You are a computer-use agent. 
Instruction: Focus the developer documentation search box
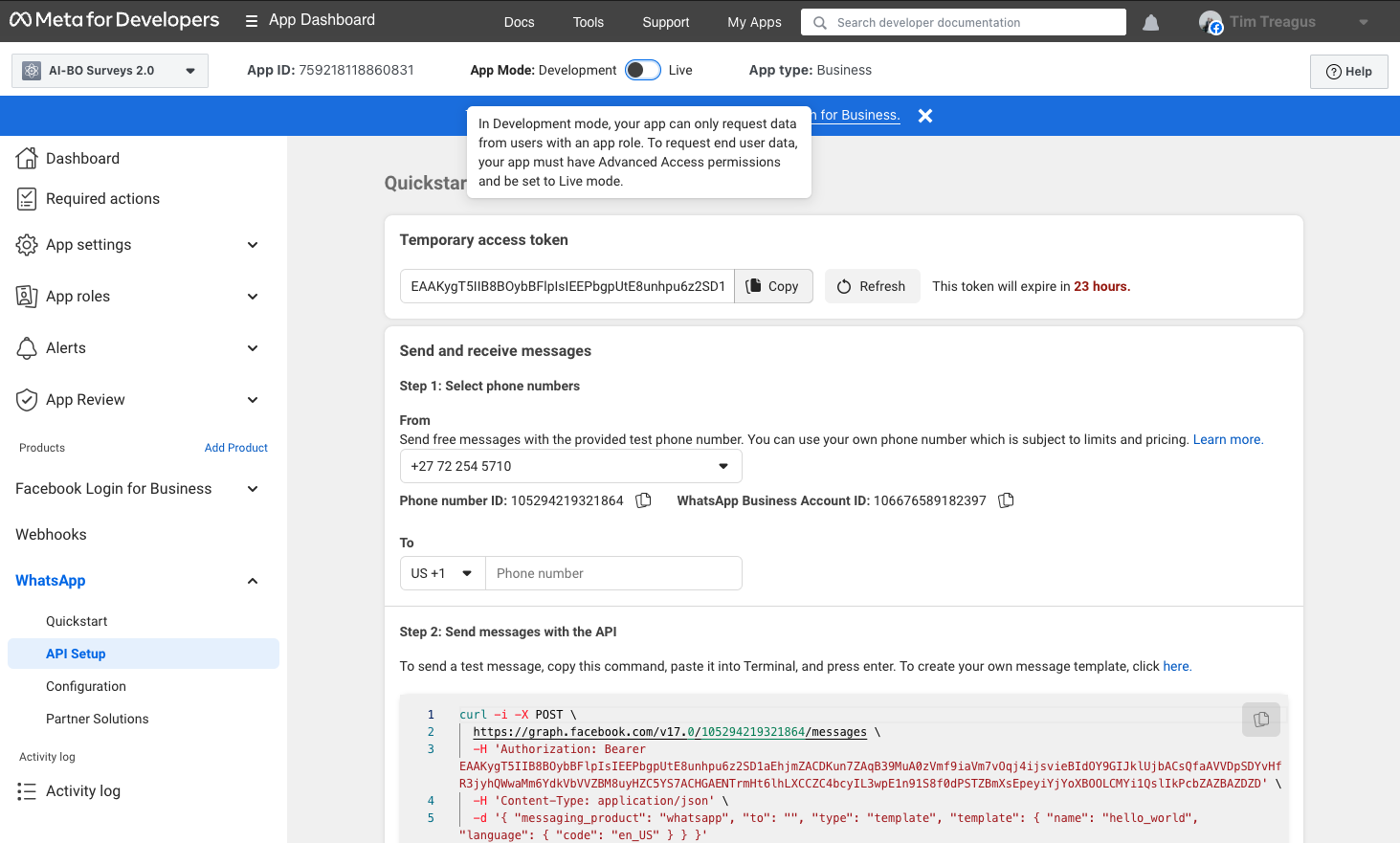[x=964, y=22]
